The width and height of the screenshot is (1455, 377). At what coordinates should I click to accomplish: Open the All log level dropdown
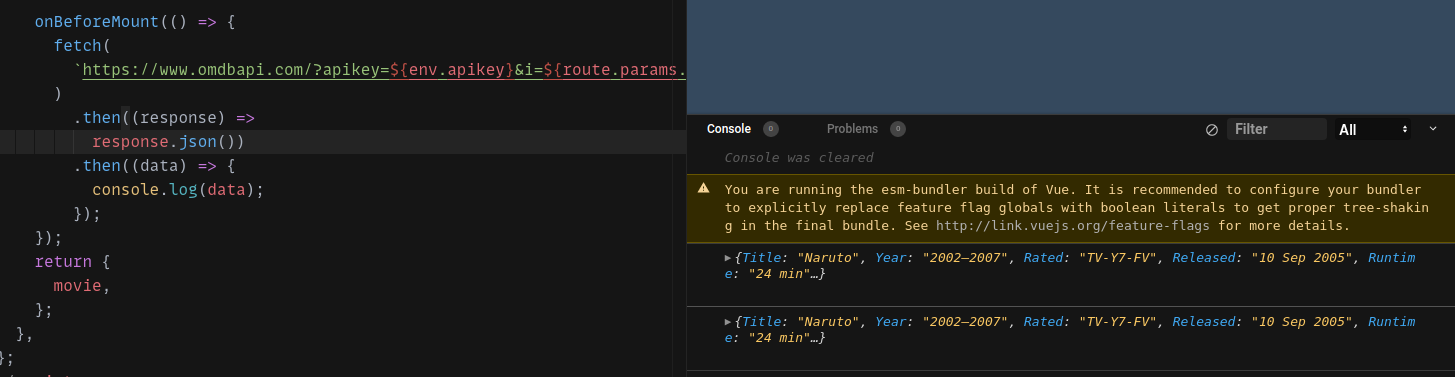coord(1372,129)
